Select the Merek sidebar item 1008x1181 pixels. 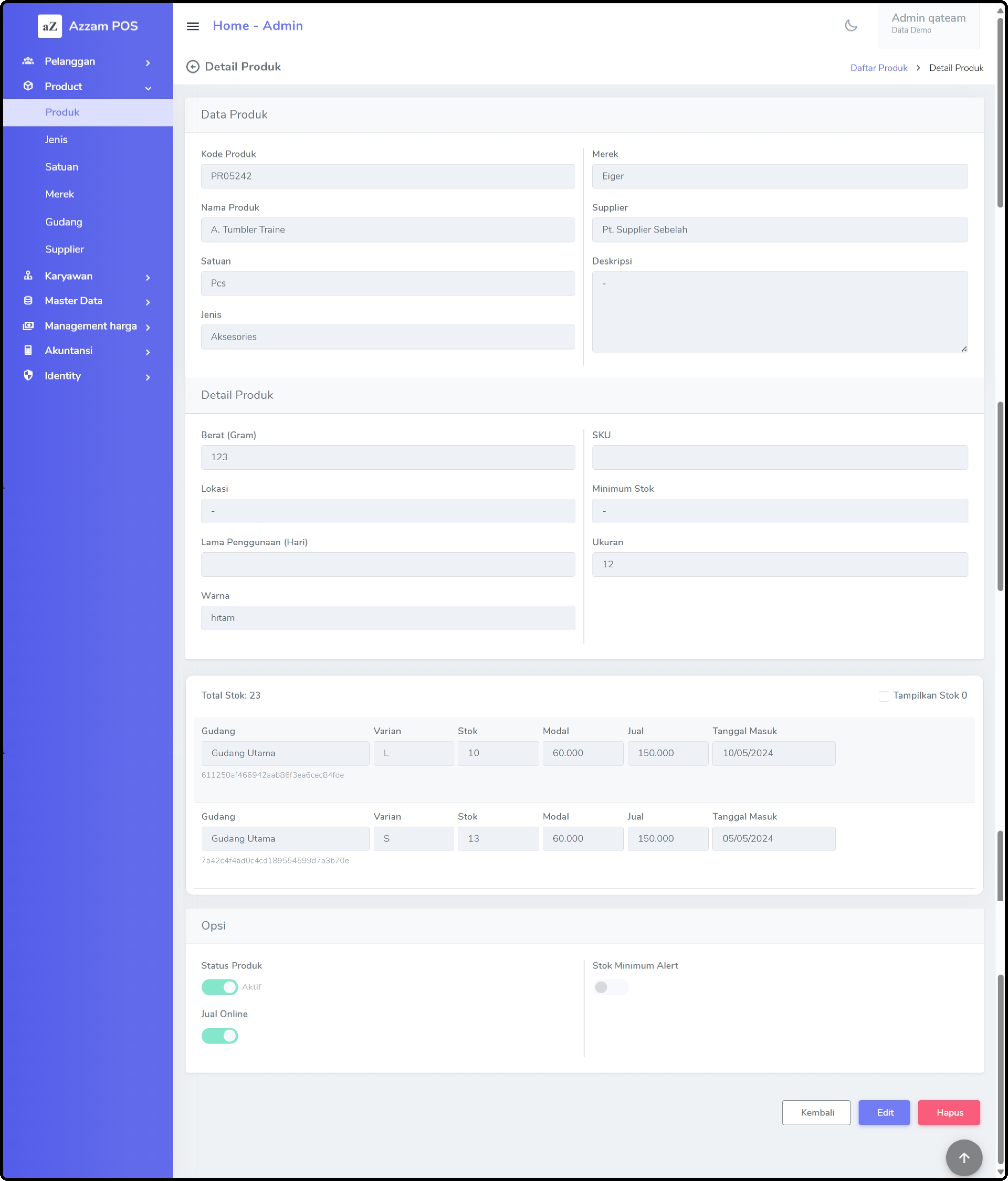60,194
